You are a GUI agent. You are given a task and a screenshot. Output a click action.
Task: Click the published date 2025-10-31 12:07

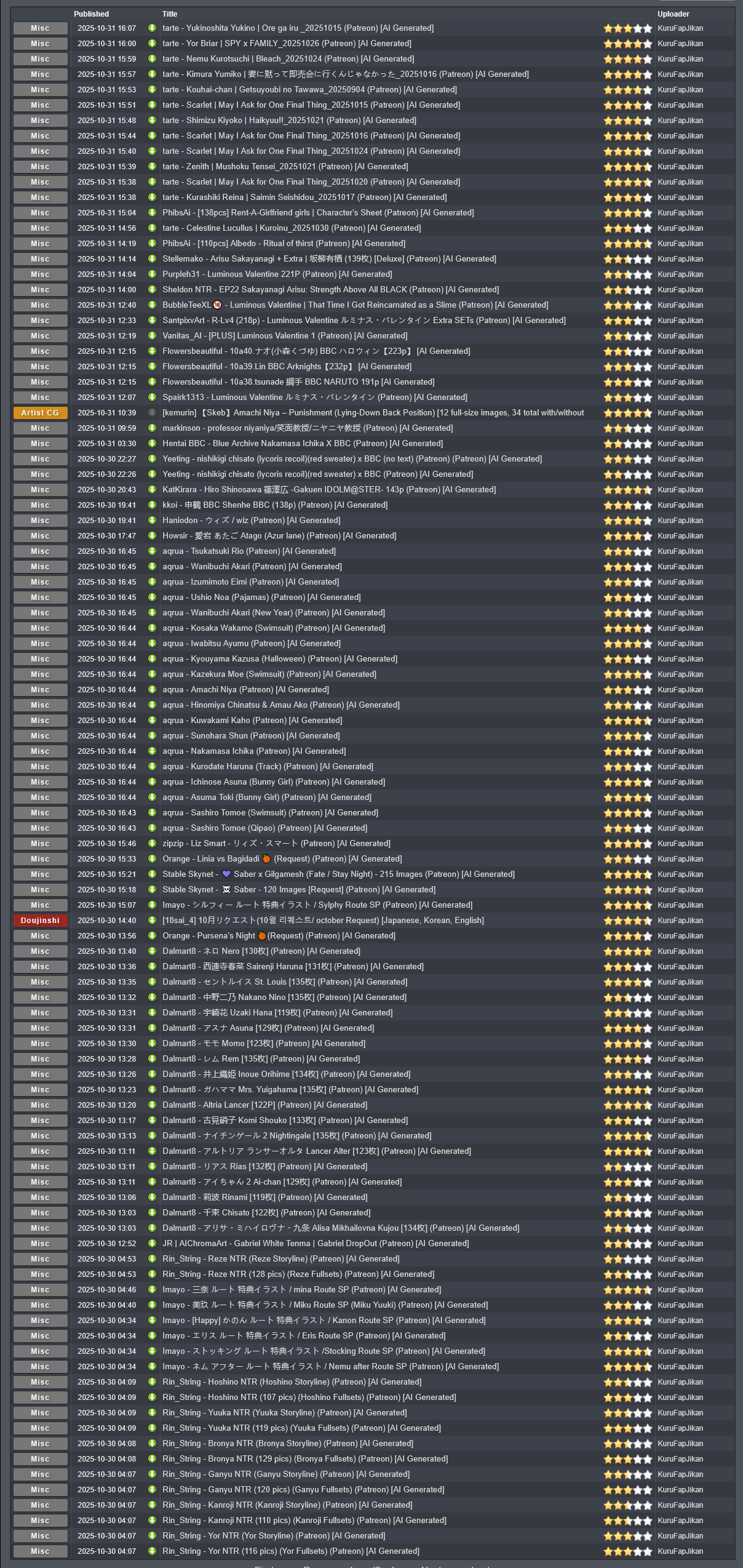pyautogui.click(x=107, y=398)
